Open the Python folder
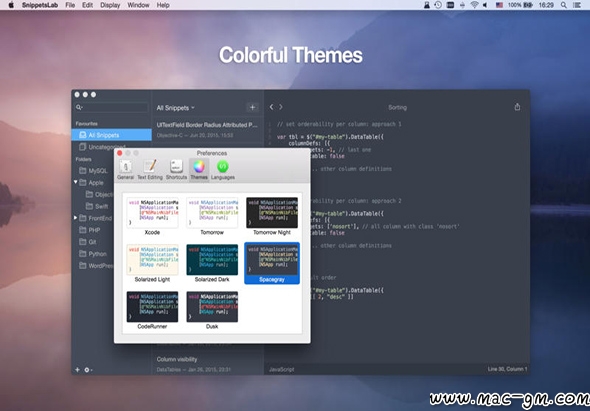This screenshot has width=590, height=411. (x=93, y=254)
